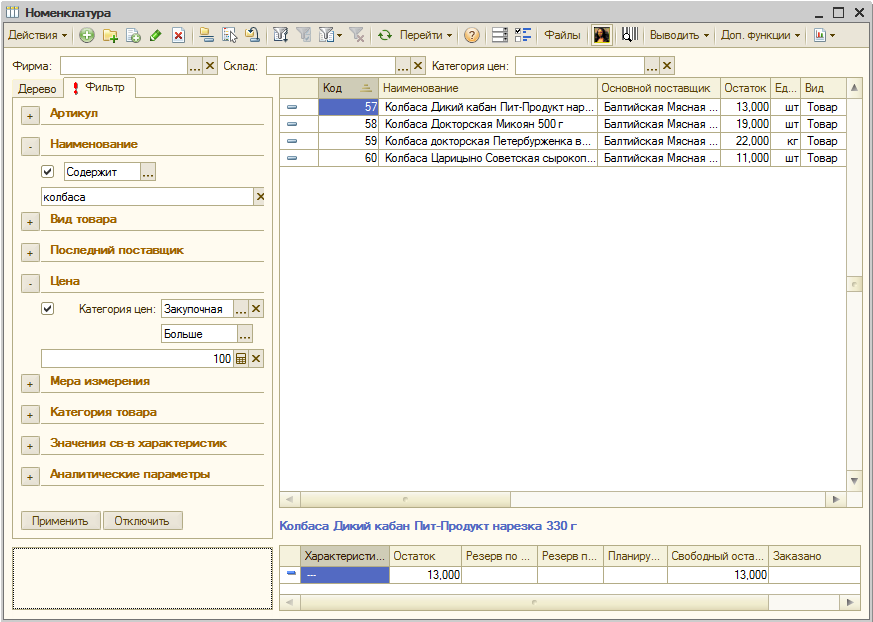Clear the Фирма field with X
Image resolution: width=873 pixels, height=622 pixels.
coord(209,66)
